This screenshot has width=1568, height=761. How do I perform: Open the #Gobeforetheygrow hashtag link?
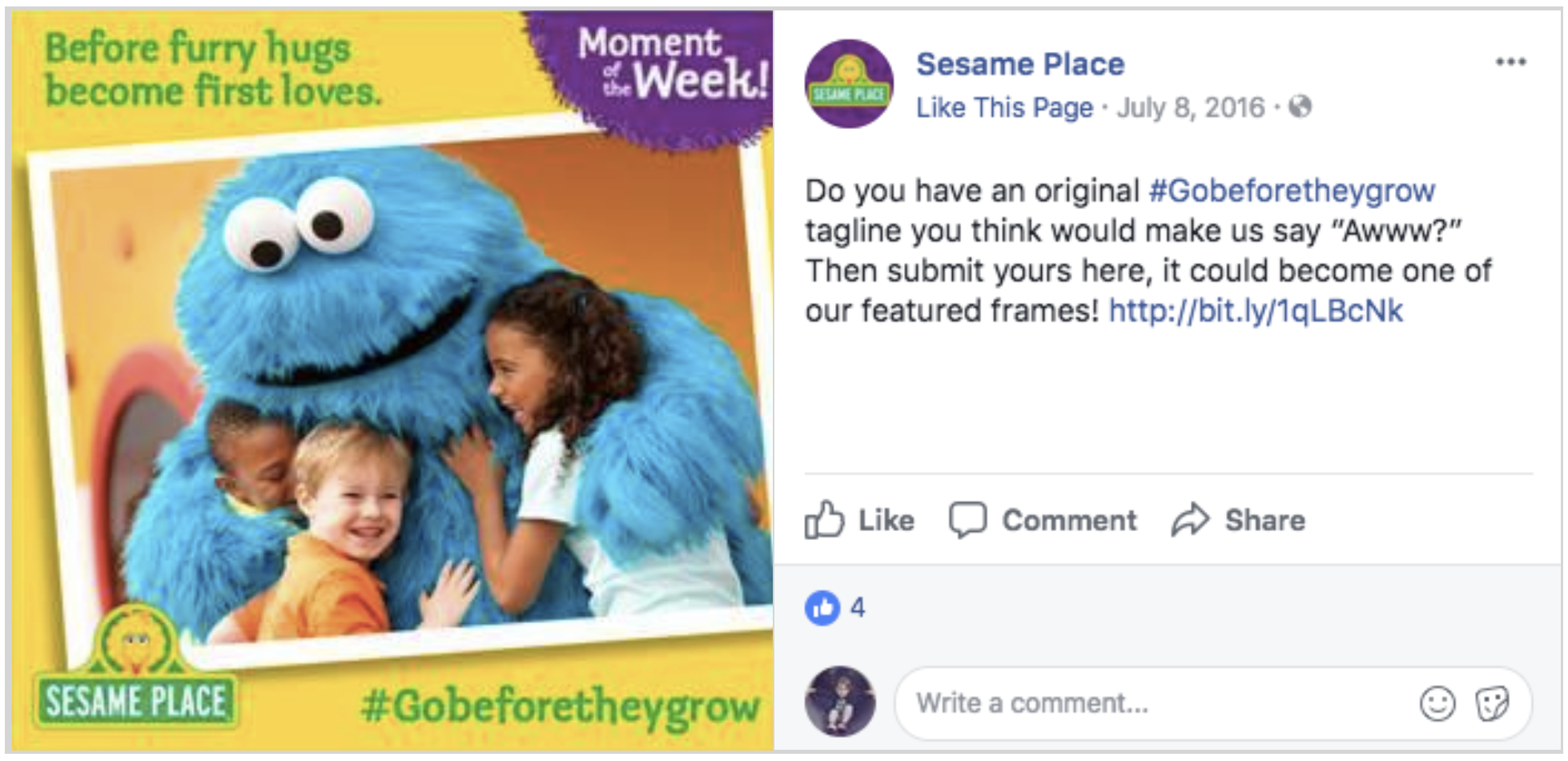click(1292, 191)
